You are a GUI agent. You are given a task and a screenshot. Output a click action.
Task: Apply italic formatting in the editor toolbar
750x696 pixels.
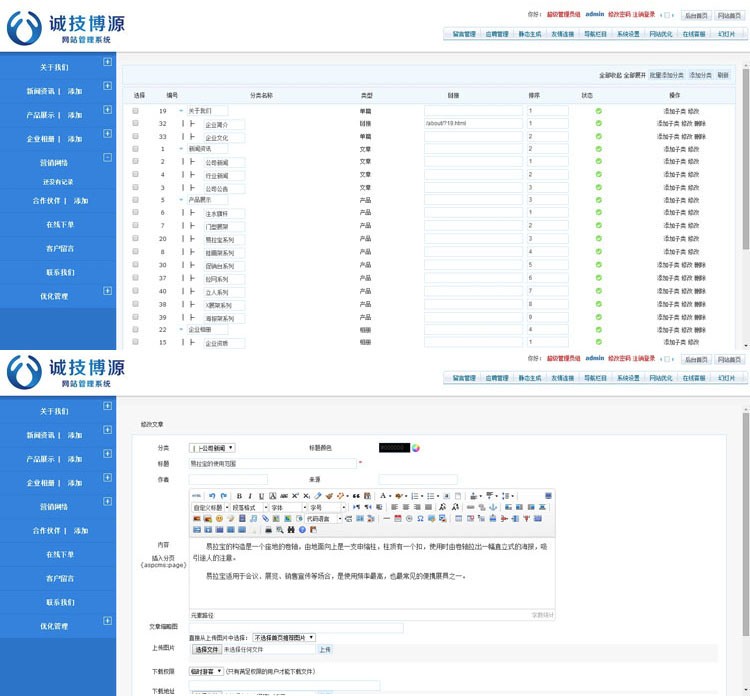(250, 496)
